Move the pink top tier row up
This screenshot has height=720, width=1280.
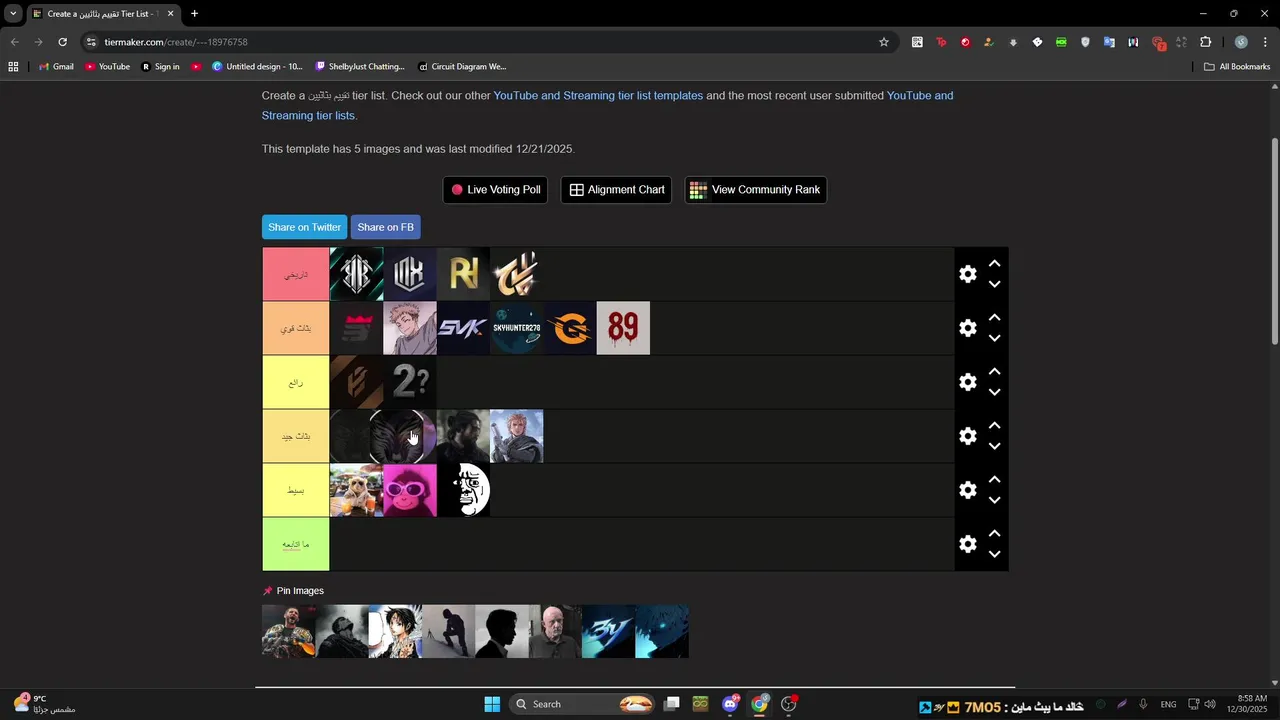pos(994,264)
